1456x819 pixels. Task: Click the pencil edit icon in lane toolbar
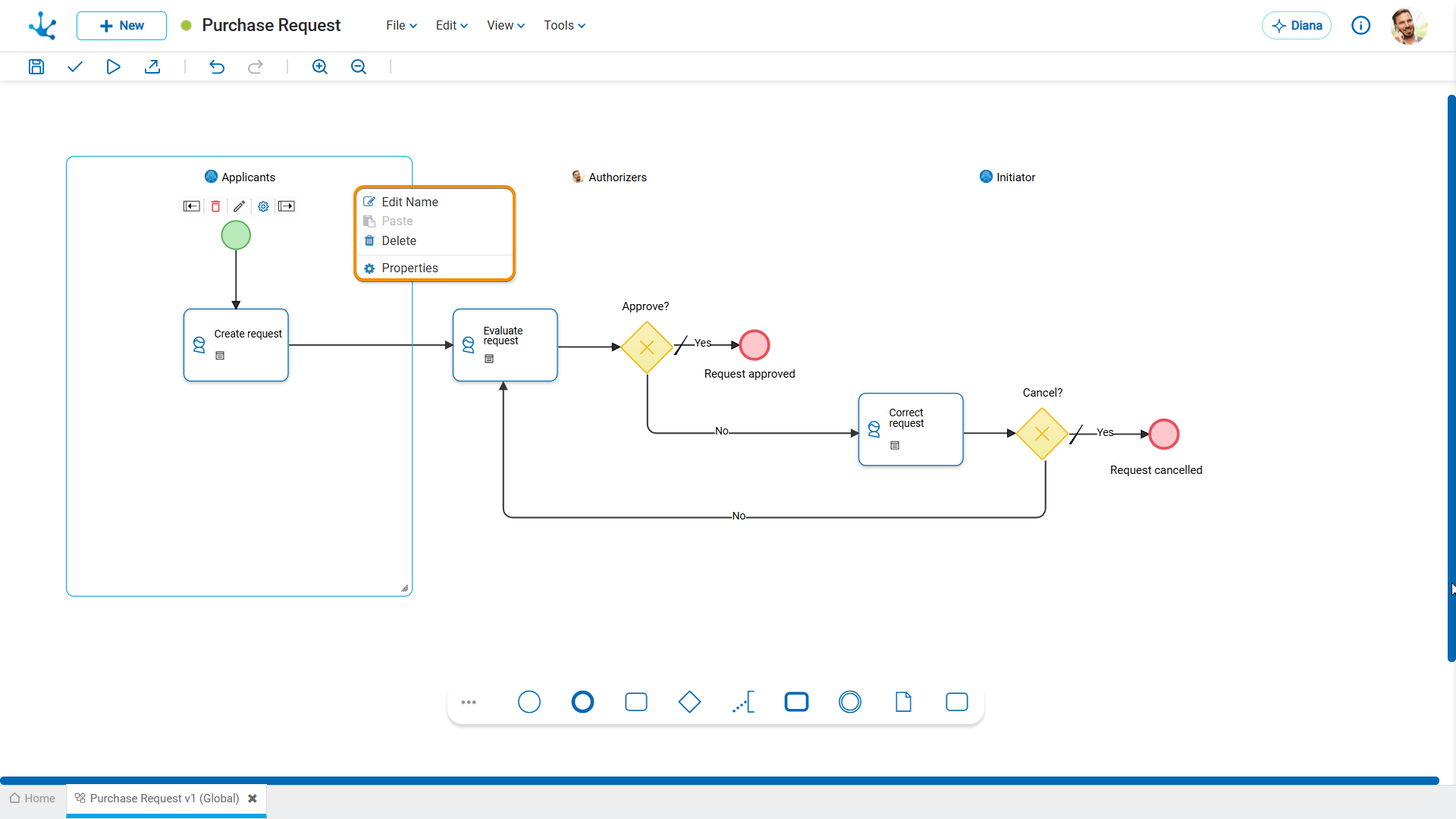pos(239,206)
